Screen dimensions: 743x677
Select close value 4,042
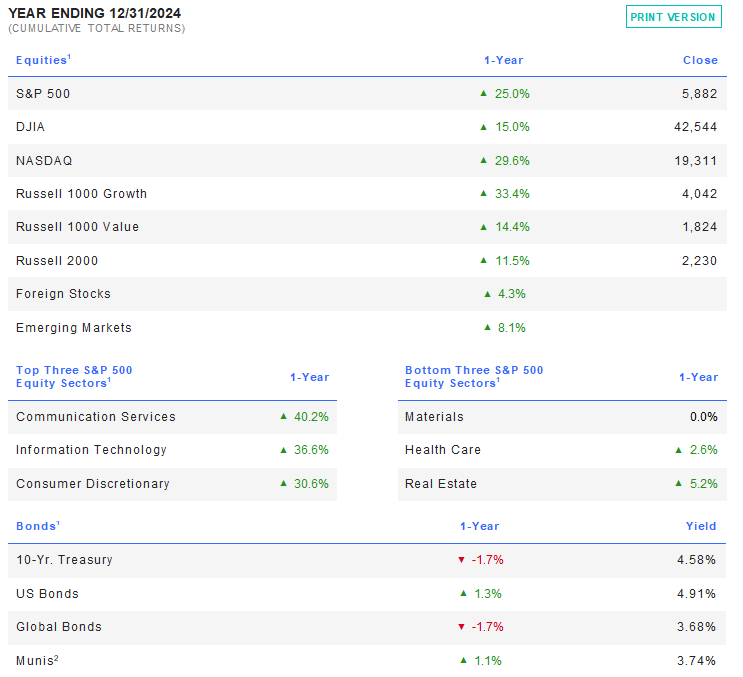[x=699, y=194]
